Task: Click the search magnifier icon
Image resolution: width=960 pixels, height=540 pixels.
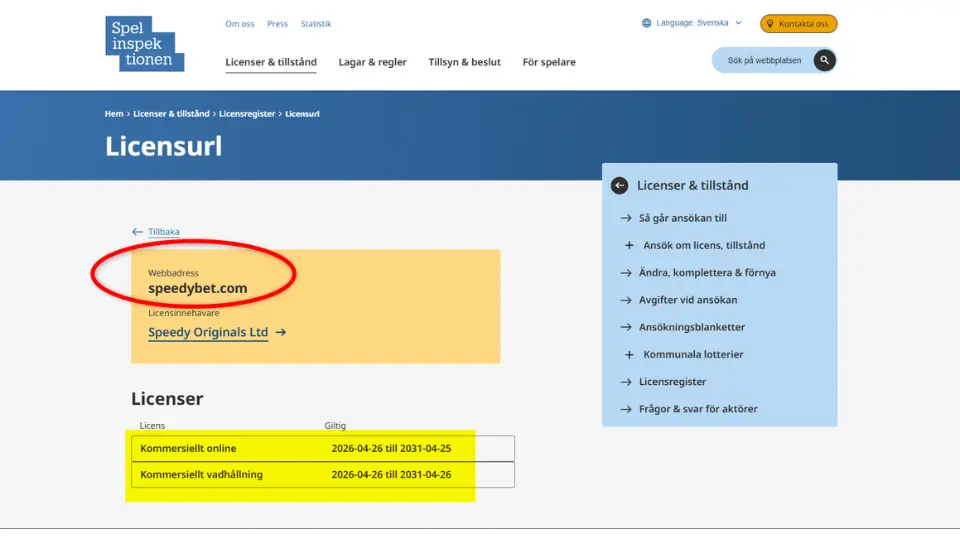Action: [824, 60]
